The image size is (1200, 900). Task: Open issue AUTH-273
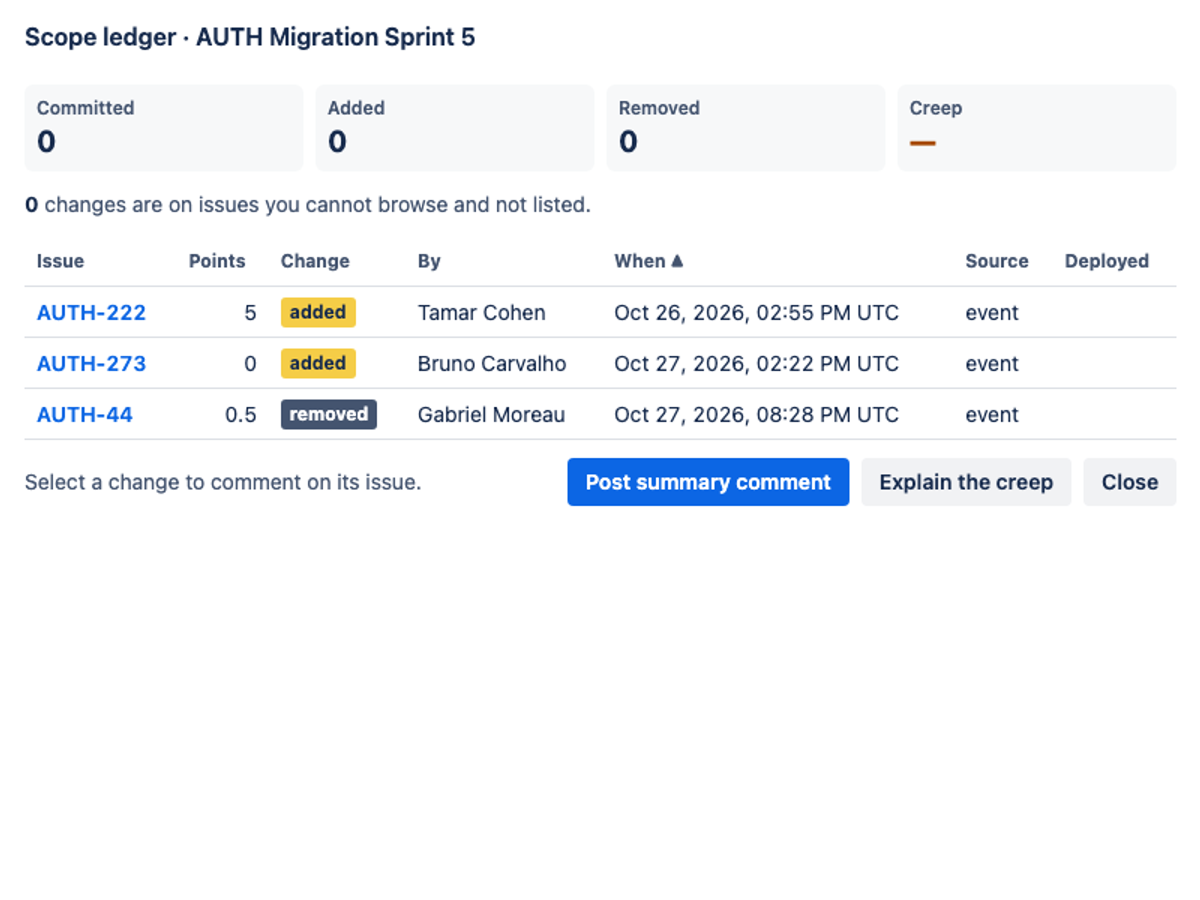point(91,363)
